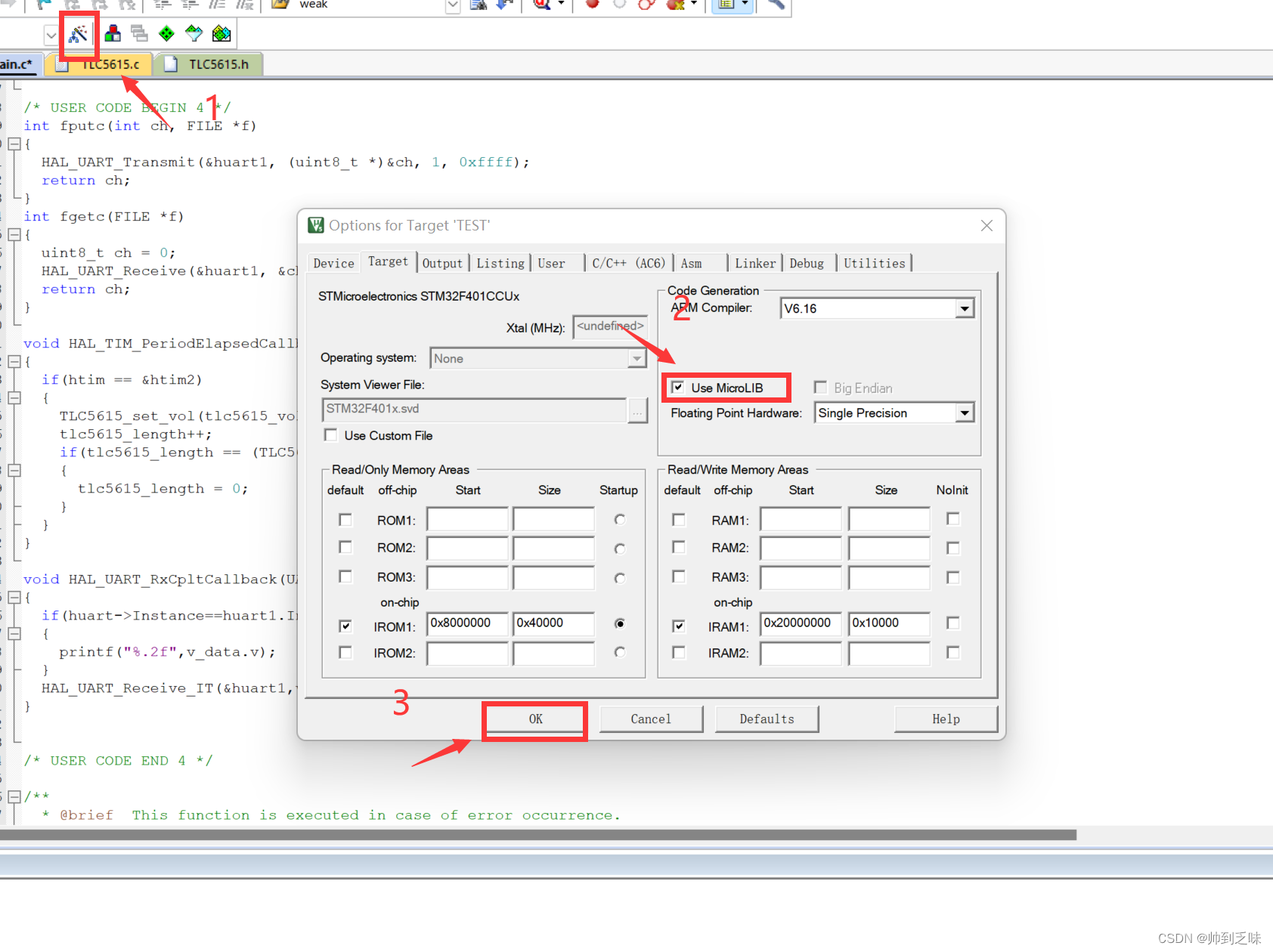
Task: Open the Options for Target dialog icon
Action: [x=79, y=33]
